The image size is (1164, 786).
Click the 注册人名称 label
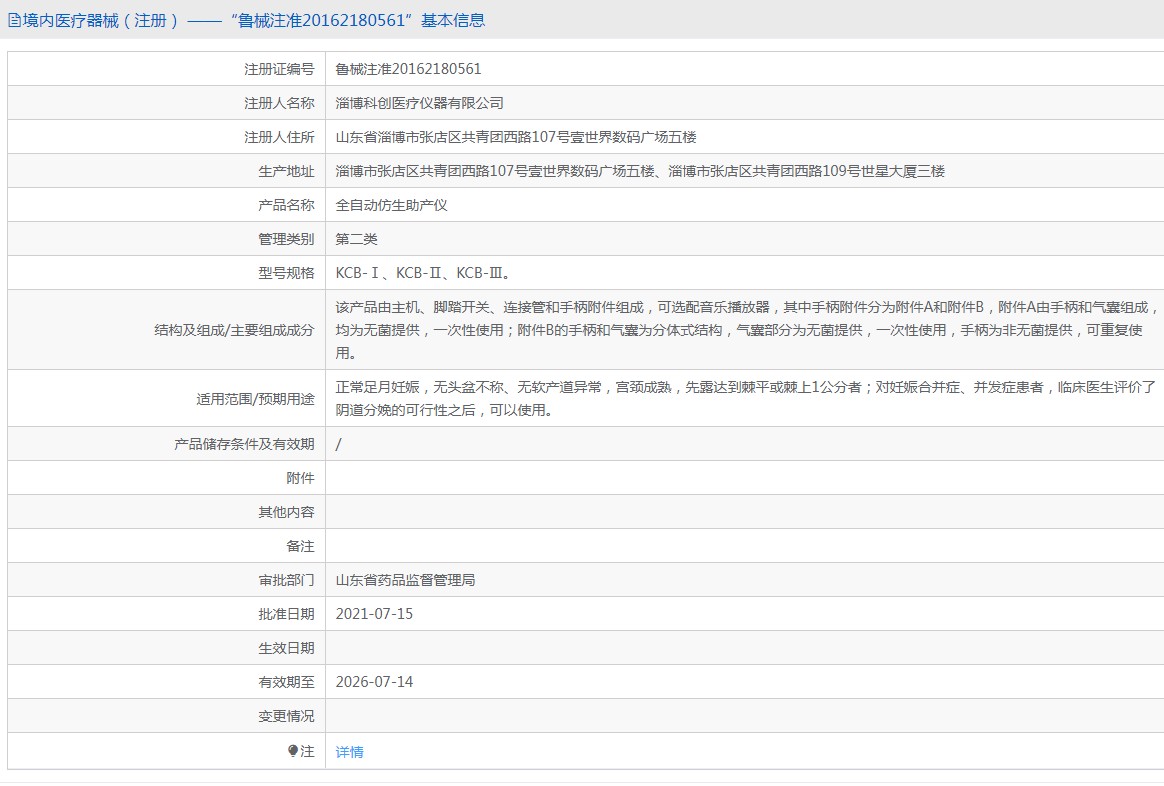279,103
